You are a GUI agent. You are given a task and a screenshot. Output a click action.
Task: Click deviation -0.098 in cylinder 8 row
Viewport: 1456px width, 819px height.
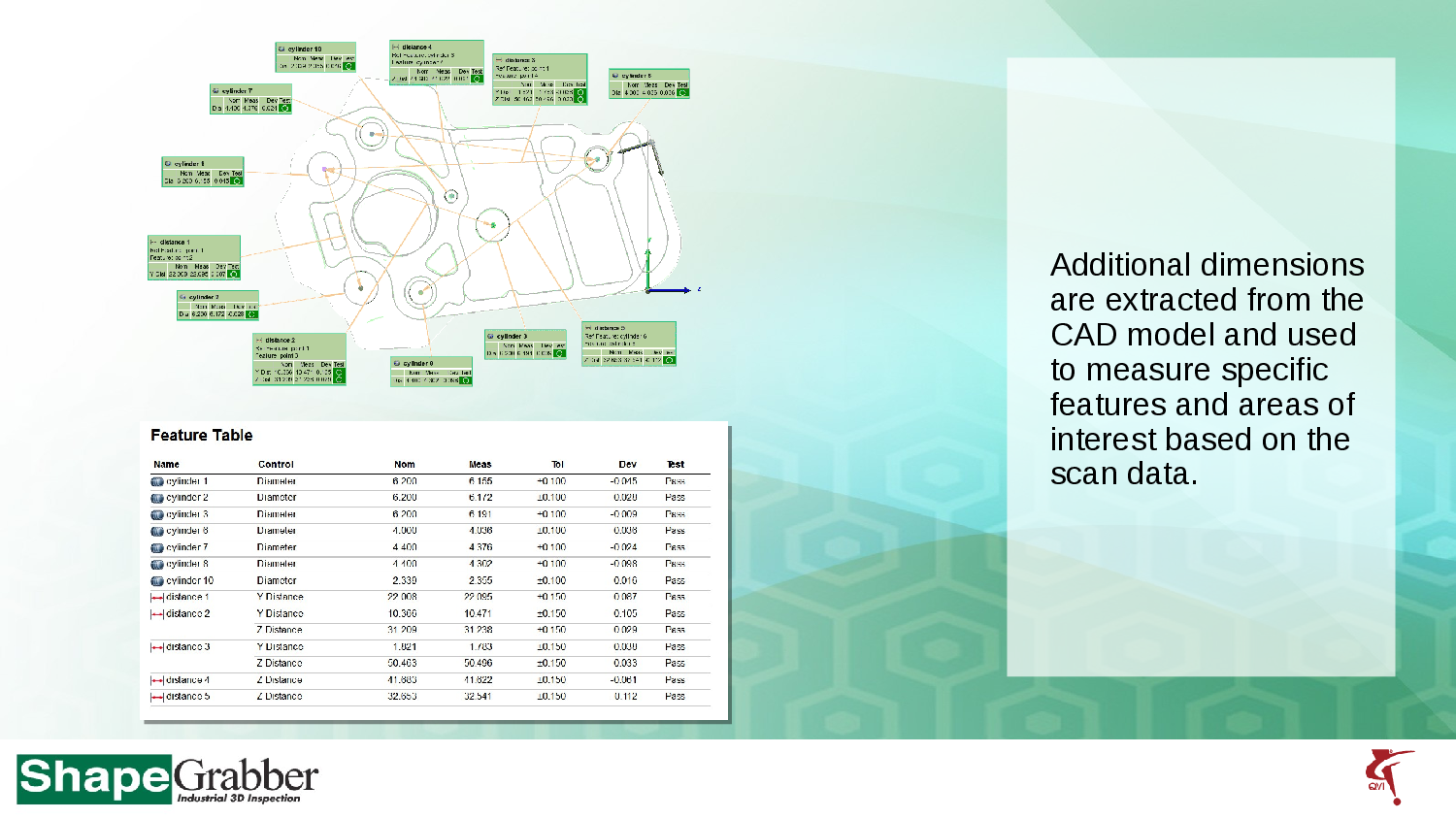point(623,564)
